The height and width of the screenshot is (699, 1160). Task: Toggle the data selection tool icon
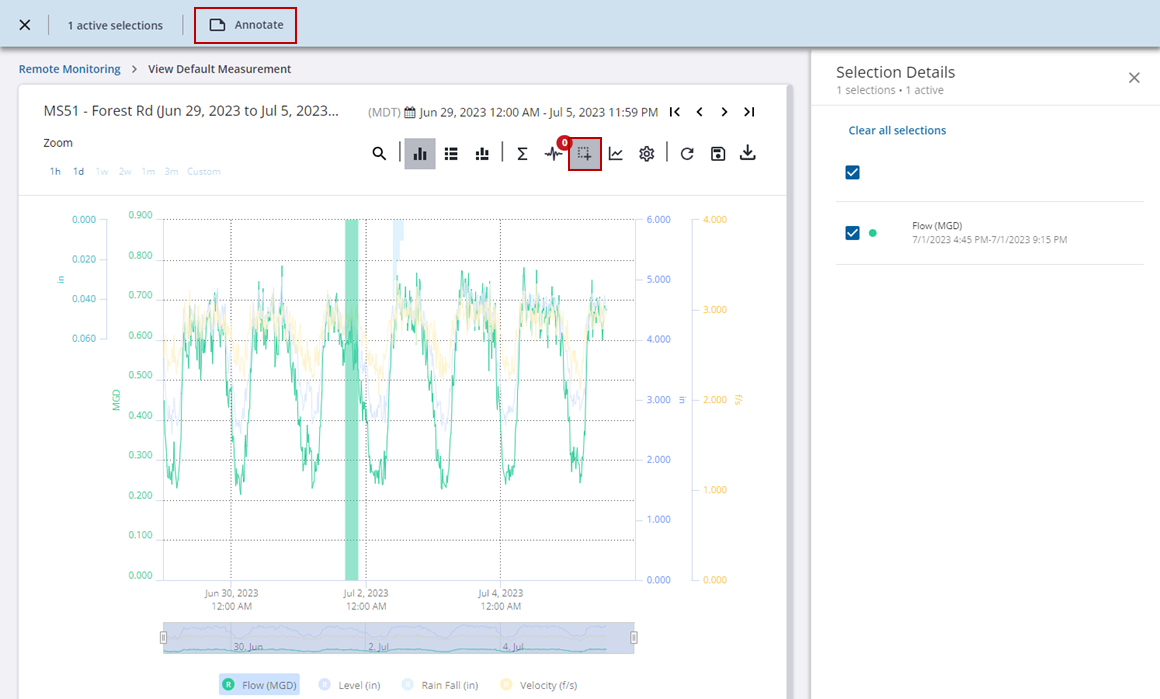tap(585, 154)
